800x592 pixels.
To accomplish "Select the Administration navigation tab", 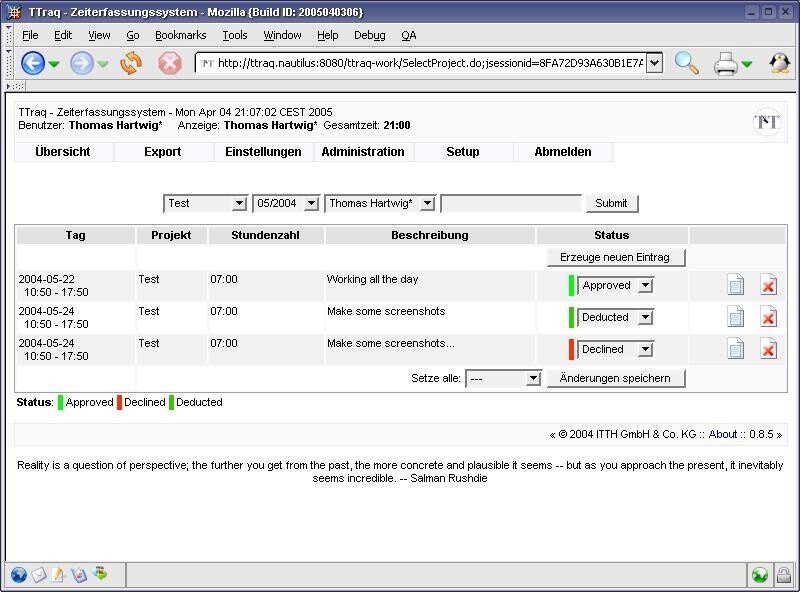I will tap(363, 152).
